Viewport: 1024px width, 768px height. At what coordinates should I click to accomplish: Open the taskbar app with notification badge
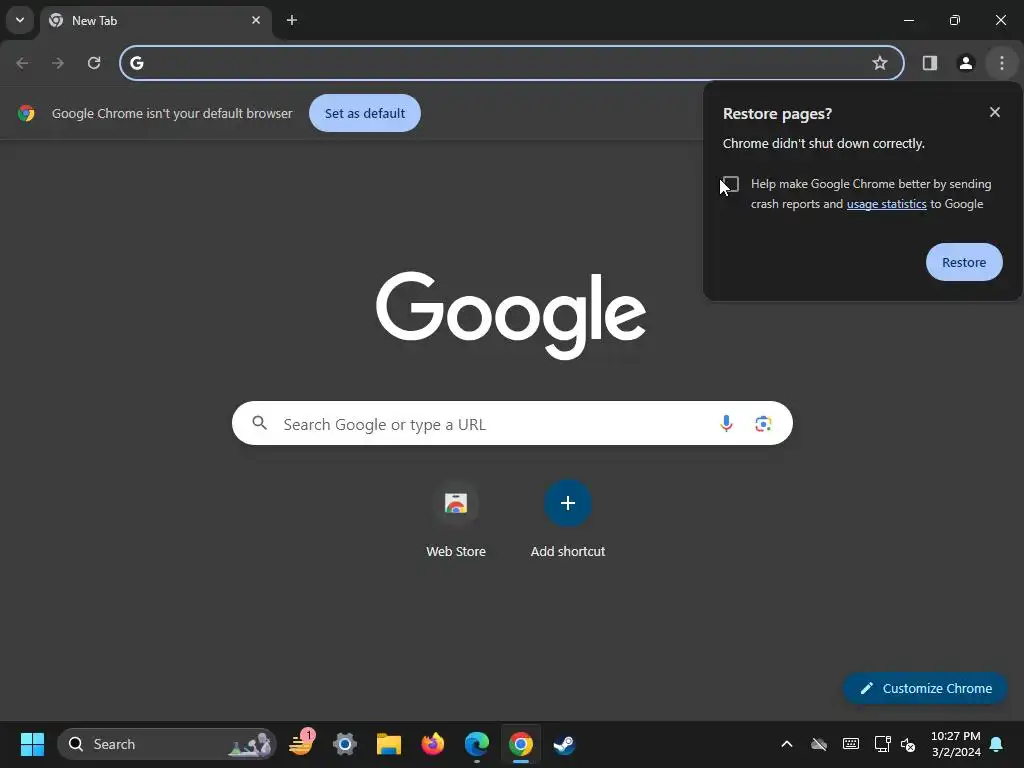tap(301, 744)
